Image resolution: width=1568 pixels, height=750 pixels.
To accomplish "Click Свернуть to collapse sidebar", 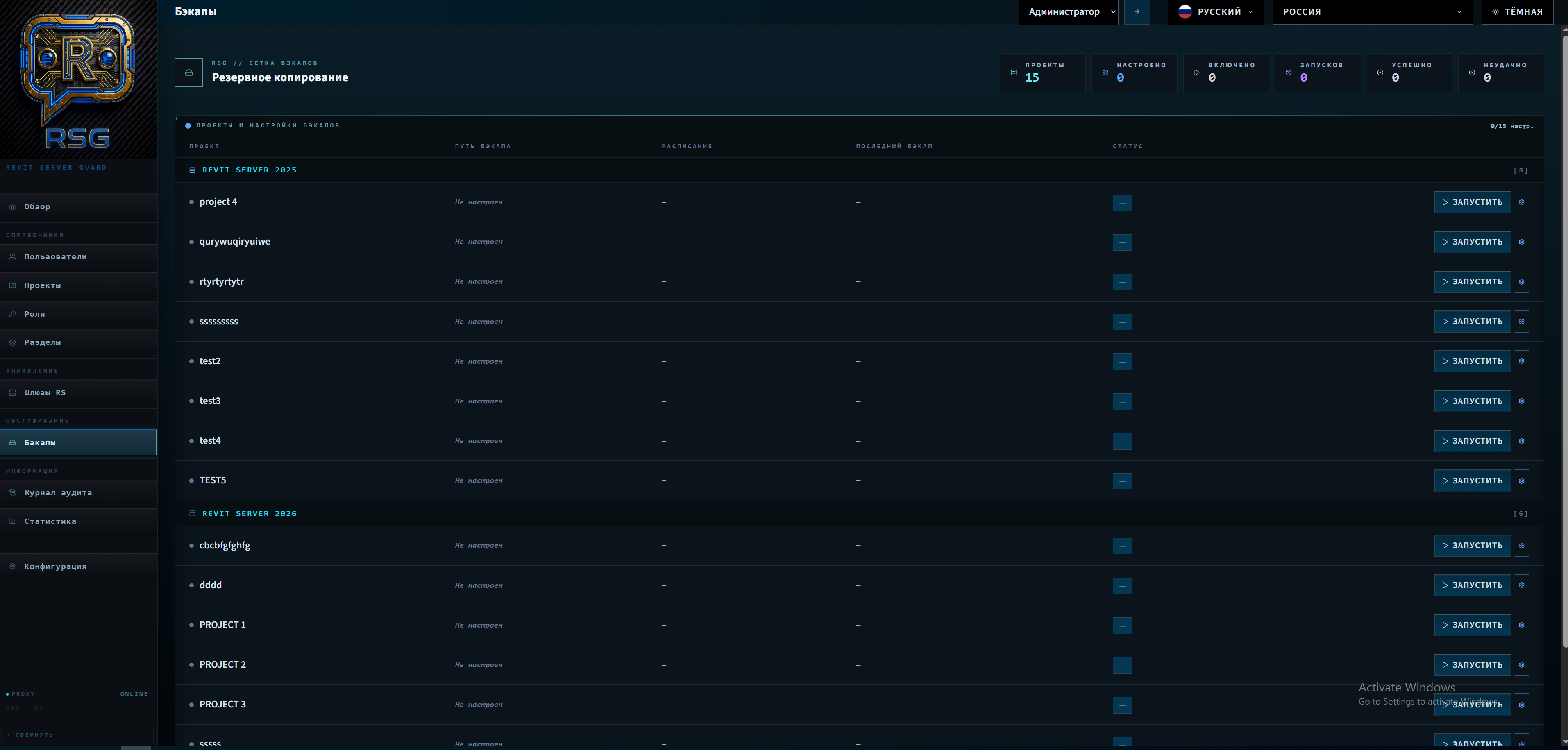I will [x=34, y=735].
